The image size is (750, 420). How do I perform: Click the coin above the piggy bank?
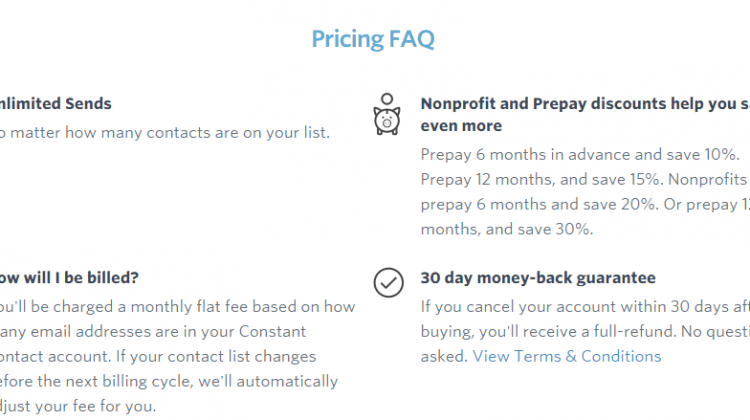click(x=387, y=99)
